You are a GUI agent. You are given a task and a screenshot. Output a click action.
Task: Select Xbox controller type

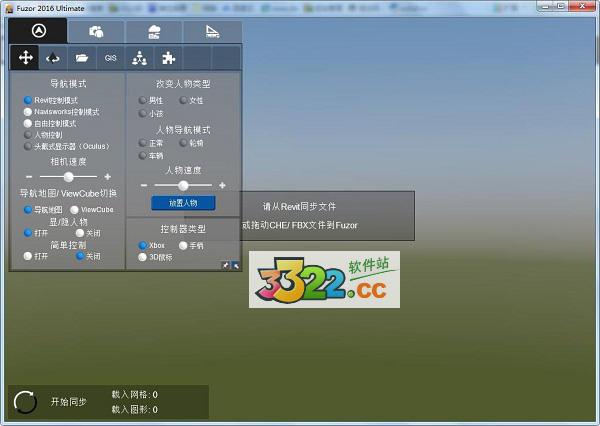152,245
